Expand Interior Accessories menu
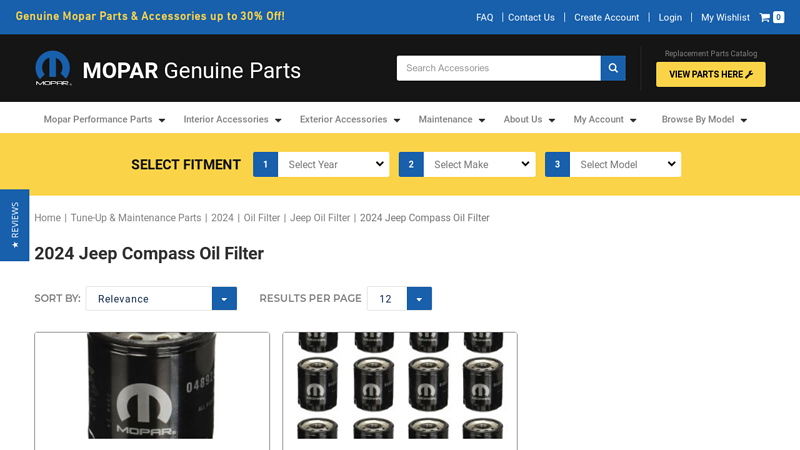The image size is (800, 450). (232, 119)
